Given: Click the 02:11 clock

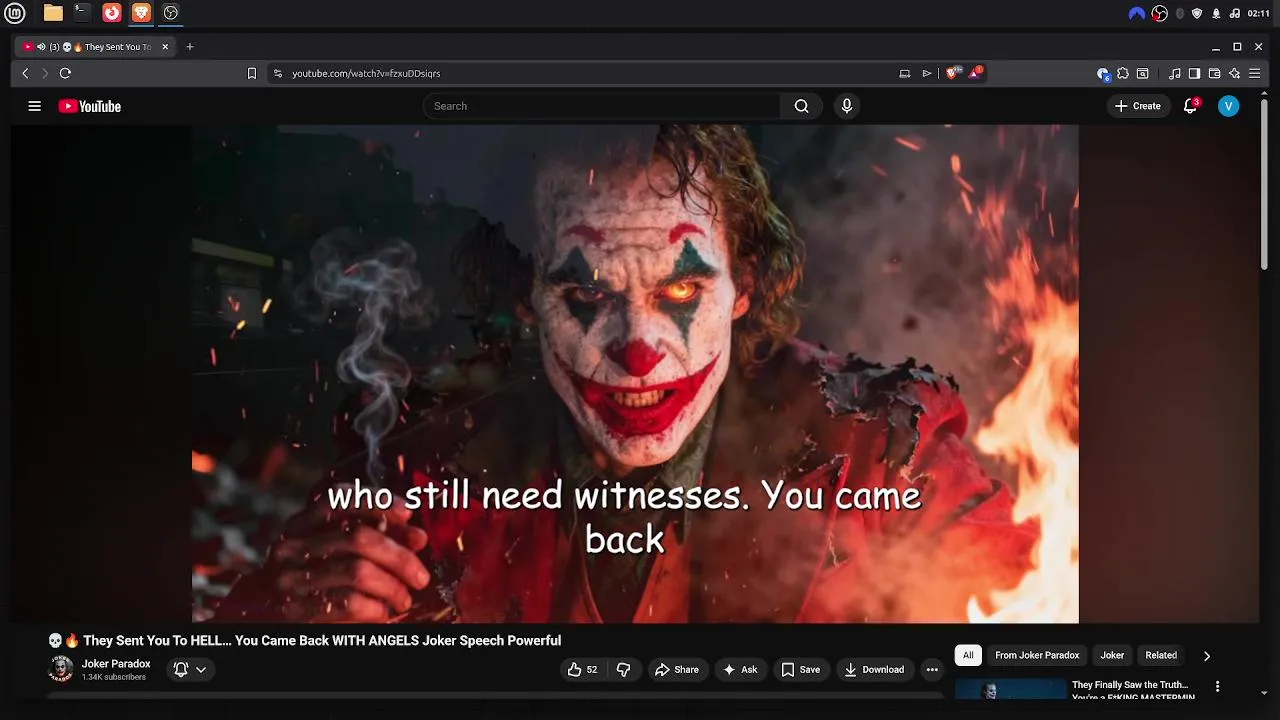Looking at the screenshot, I should tap(1259, 13).
